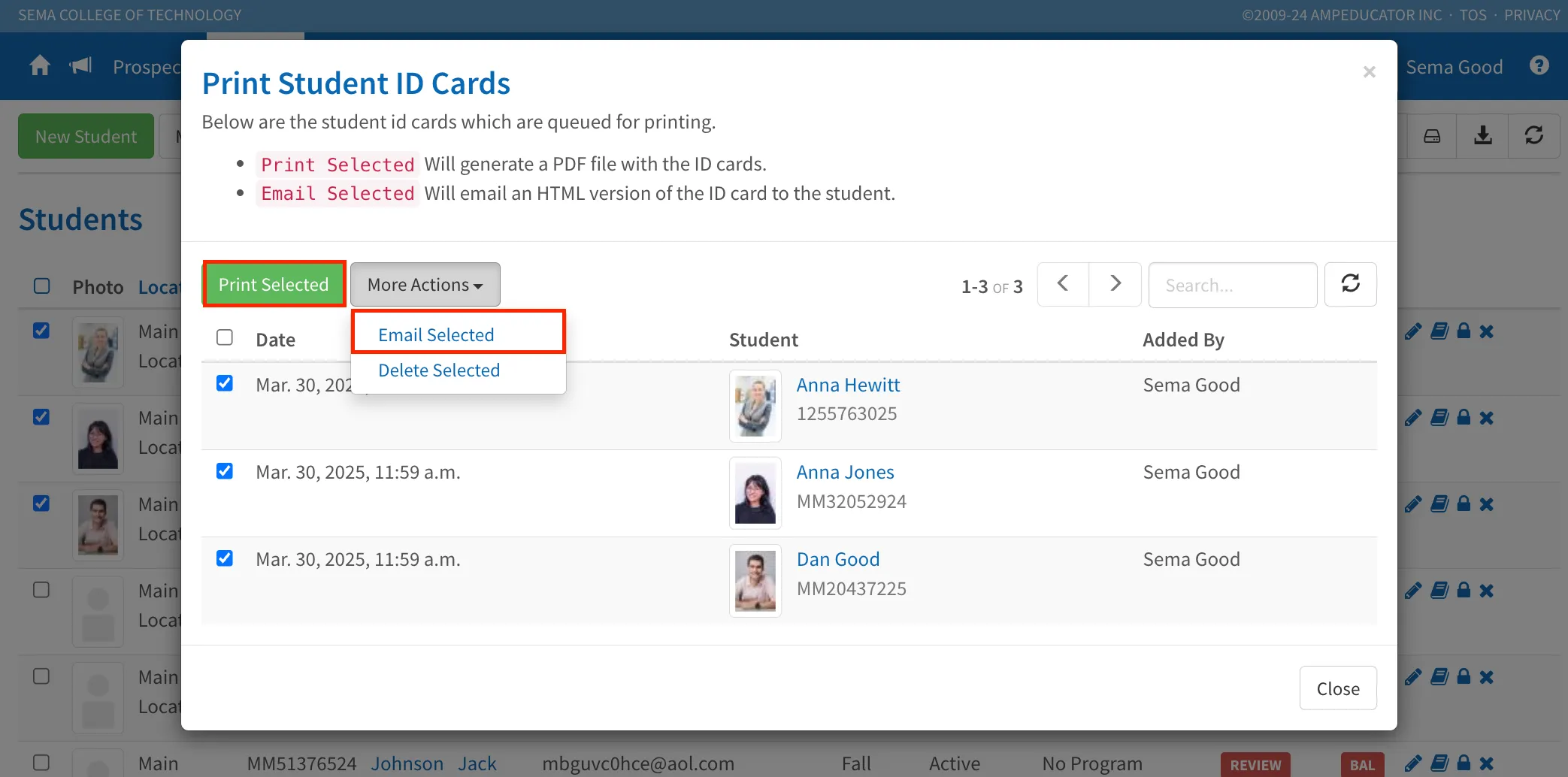Click the Search field in the dialog
1568x777 pixels.
pos(1233,285)
